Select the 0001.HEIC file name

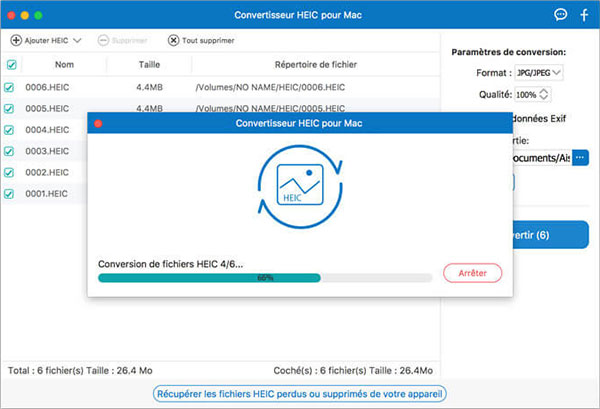[47, 194]
